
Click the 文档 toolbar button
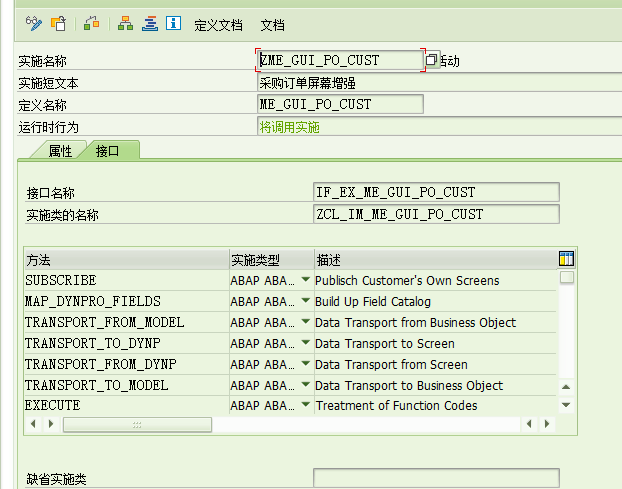[x=272, y=24]
